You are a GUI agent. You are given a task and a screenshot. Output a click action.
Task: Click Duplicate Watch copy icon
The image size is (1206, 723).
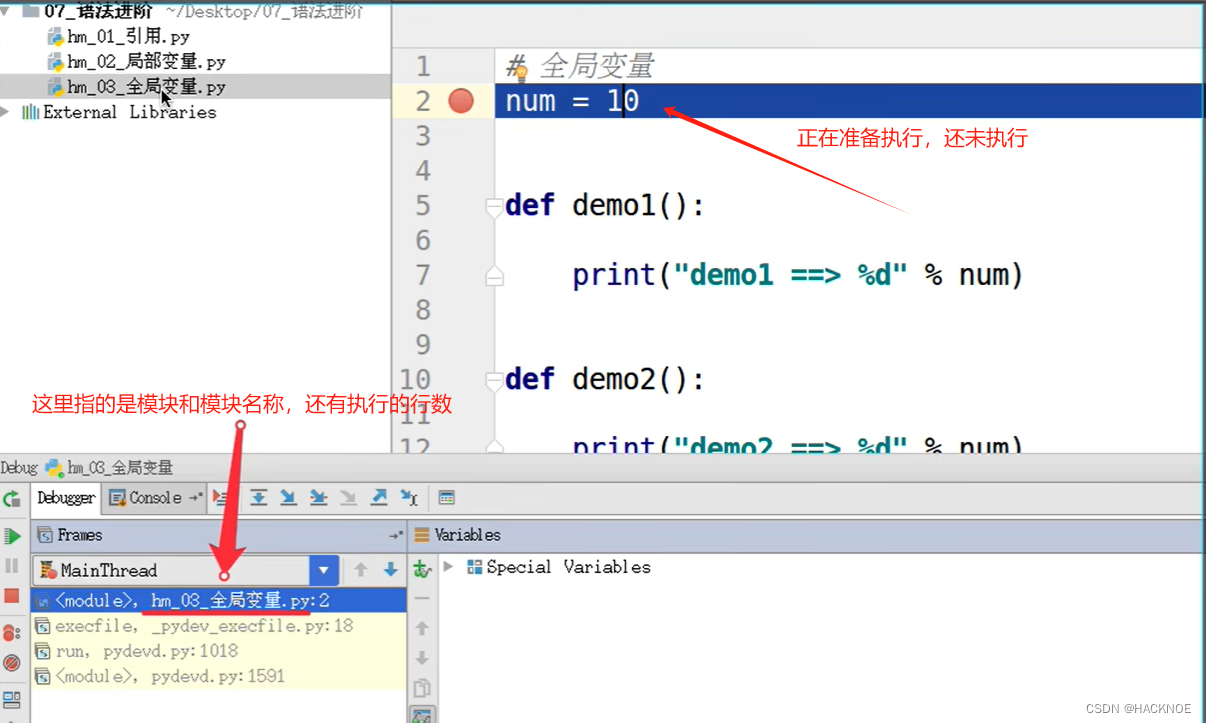pos(422,688)
